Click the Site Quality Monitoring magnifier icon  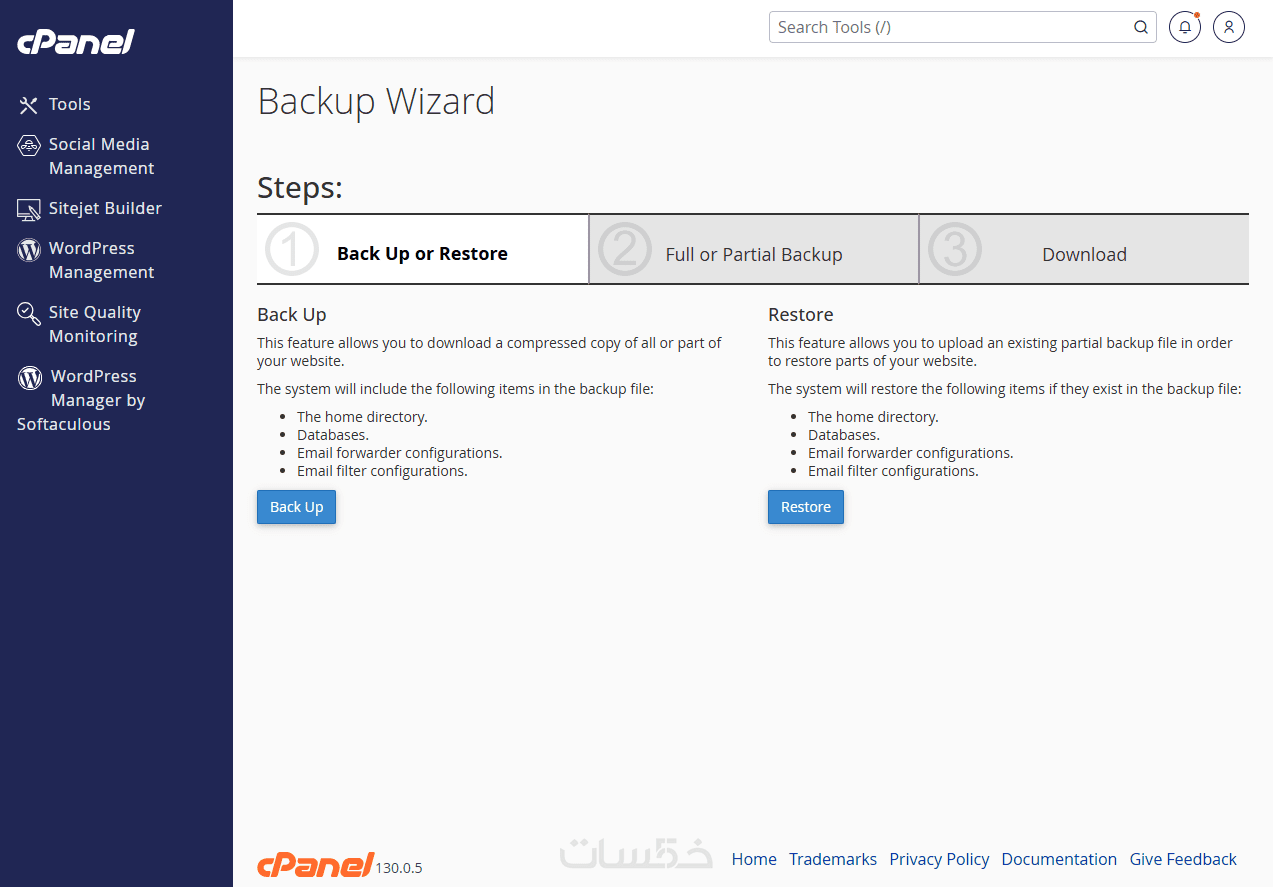coord(29,314)
